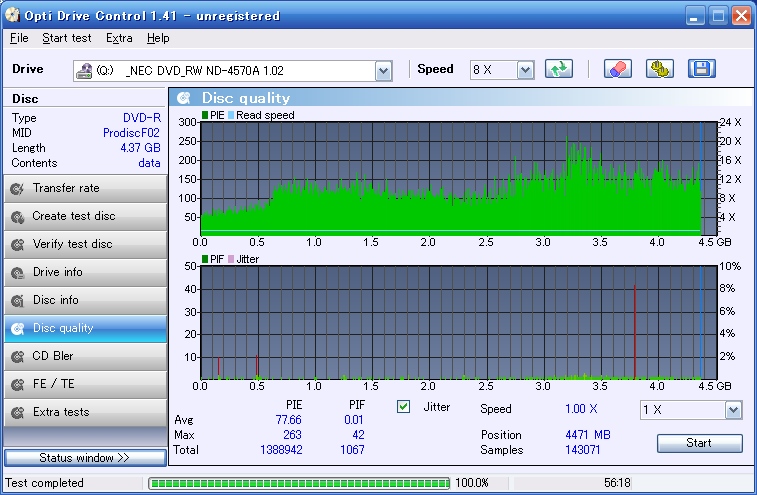
Task: Click the 56:18 elapsed time
Action: 617,483
